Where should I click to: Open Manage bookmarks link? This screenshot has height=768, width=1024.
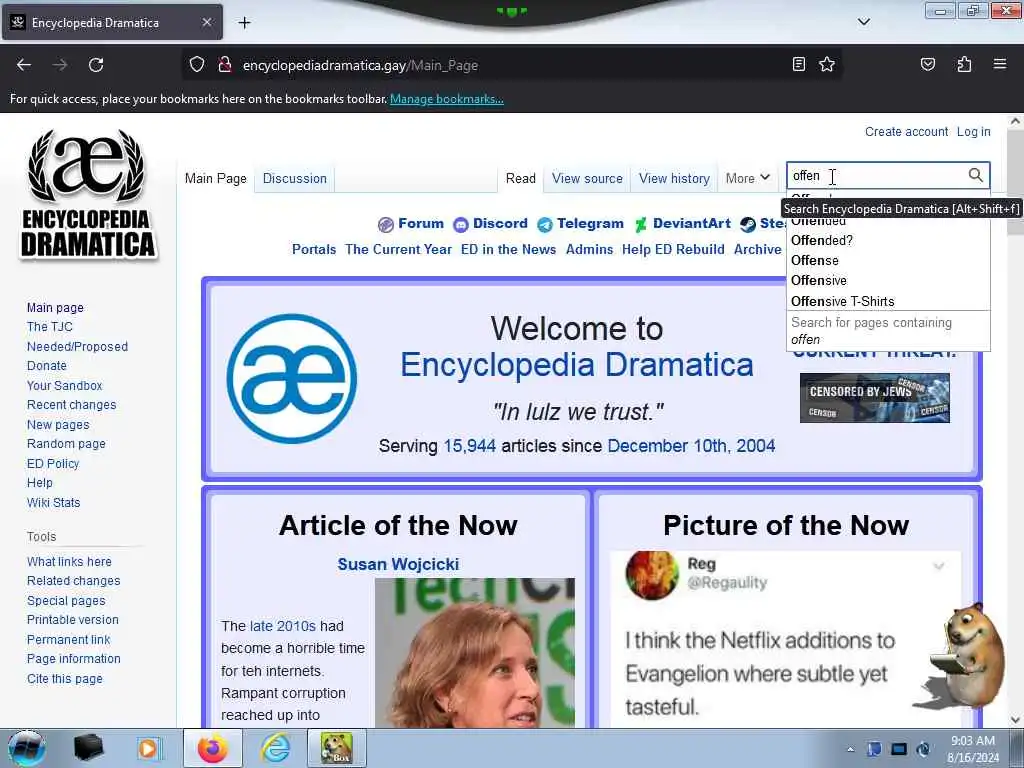point(447,99)
